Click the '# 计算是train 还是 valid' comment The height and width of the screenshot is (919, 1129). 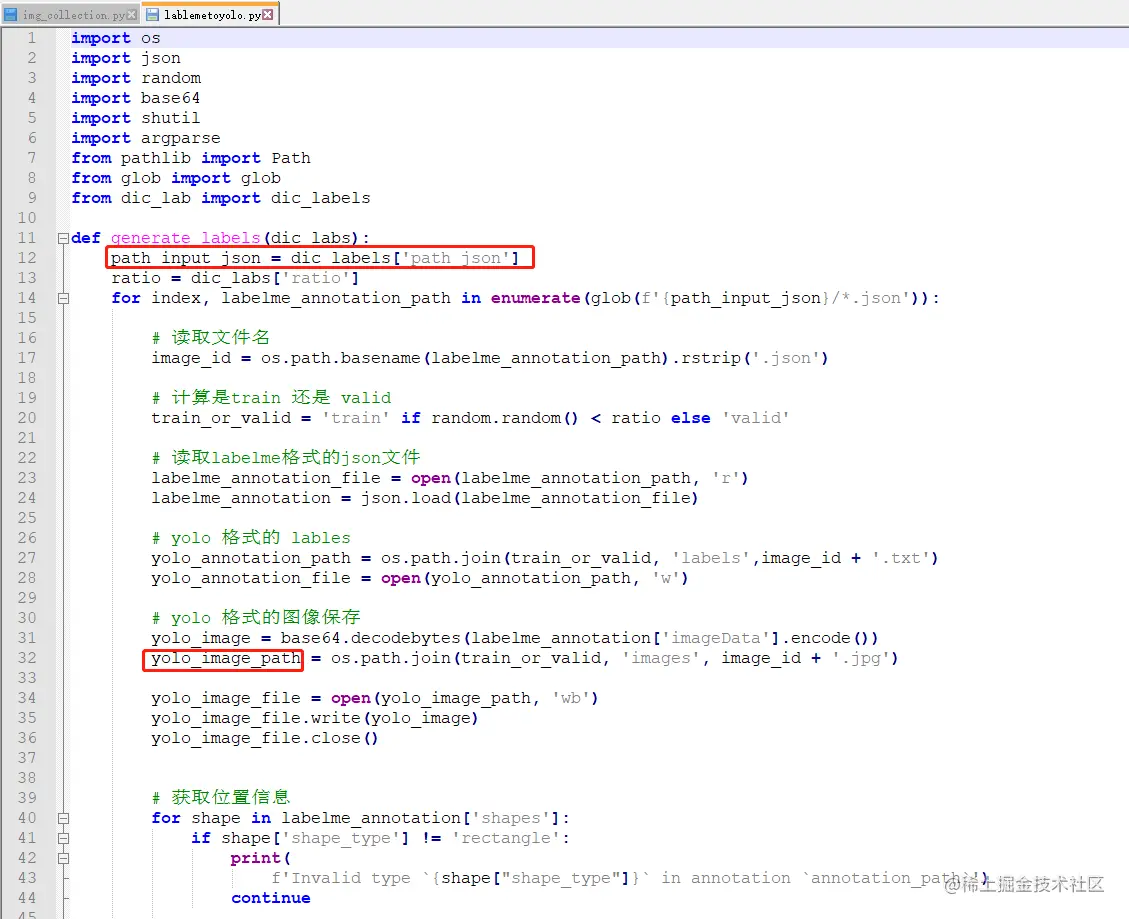(x=271, y=398)
